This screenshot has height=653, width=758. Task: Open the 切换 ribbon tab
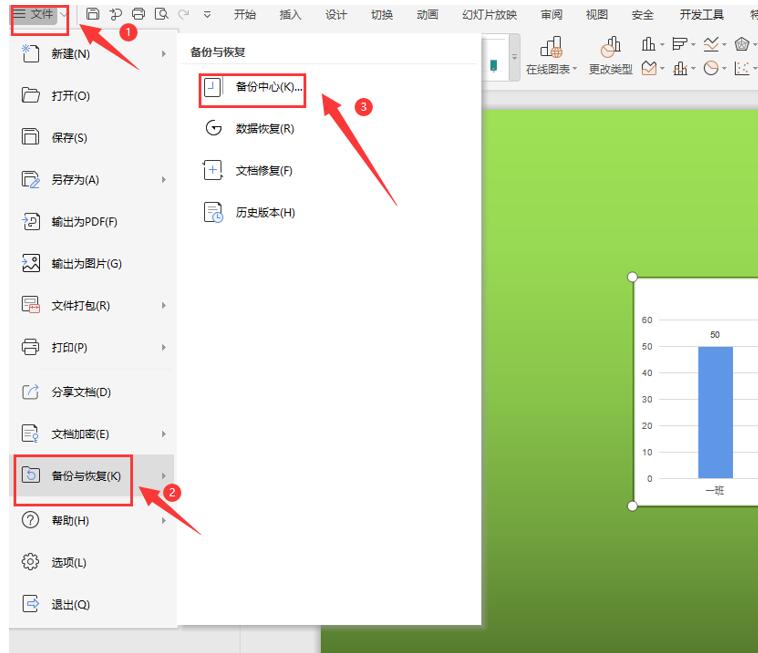[x=381, y=15]
